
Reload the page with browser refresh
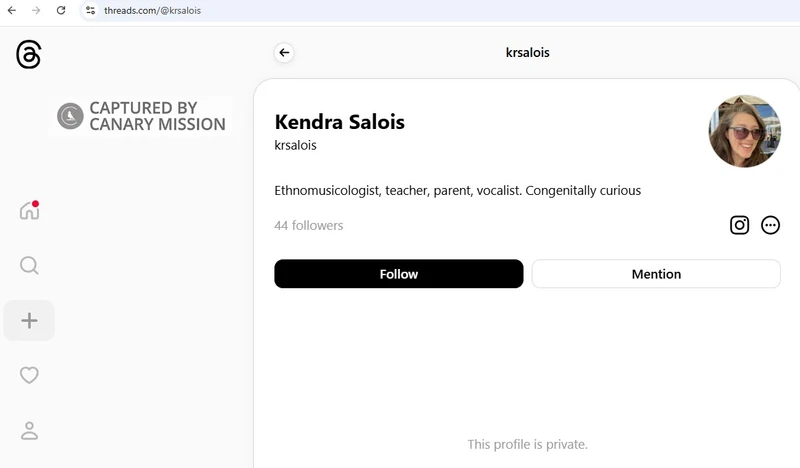[61, 10]
